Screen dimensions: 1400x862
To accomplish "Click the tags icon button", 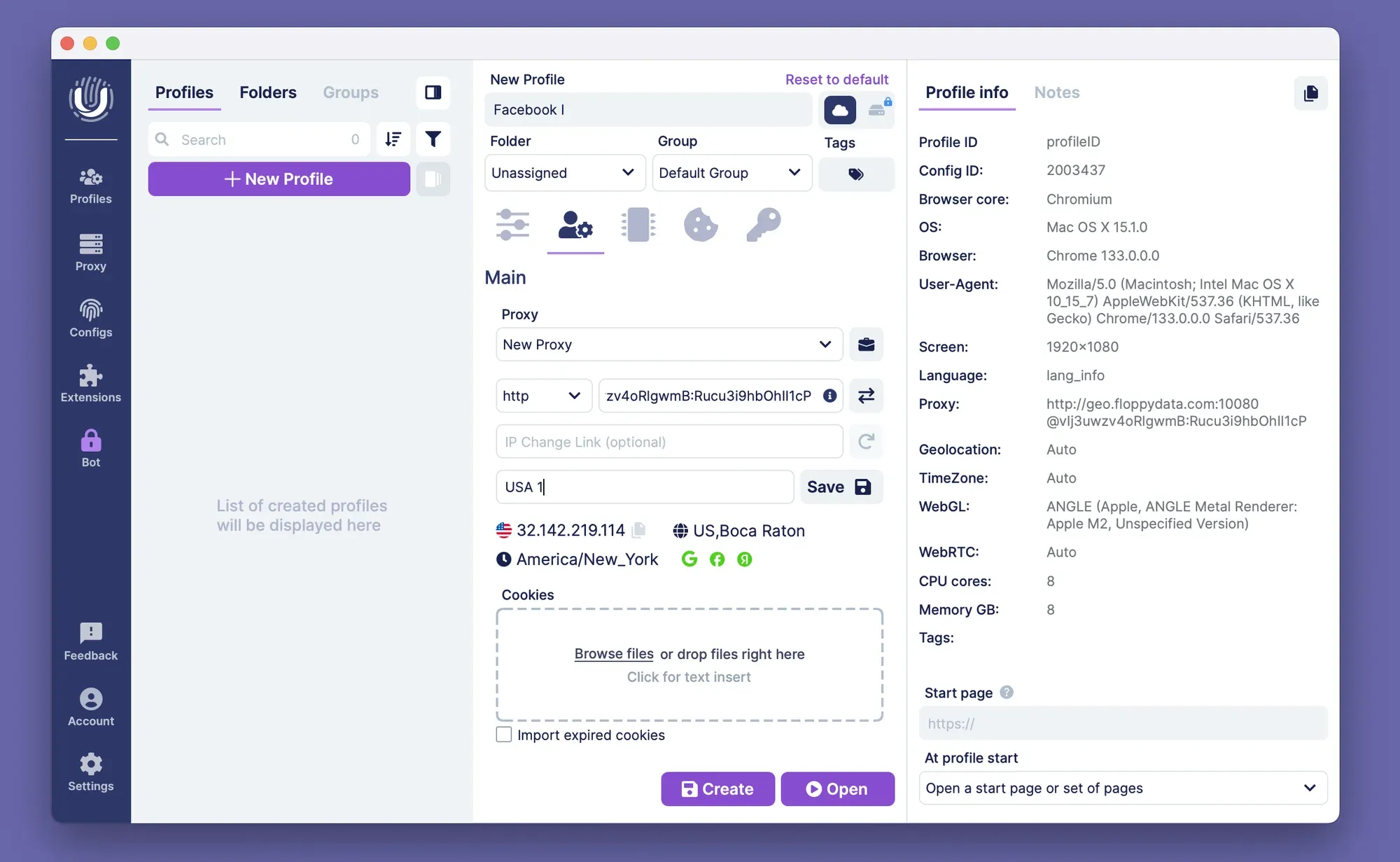I will [855, 174].
